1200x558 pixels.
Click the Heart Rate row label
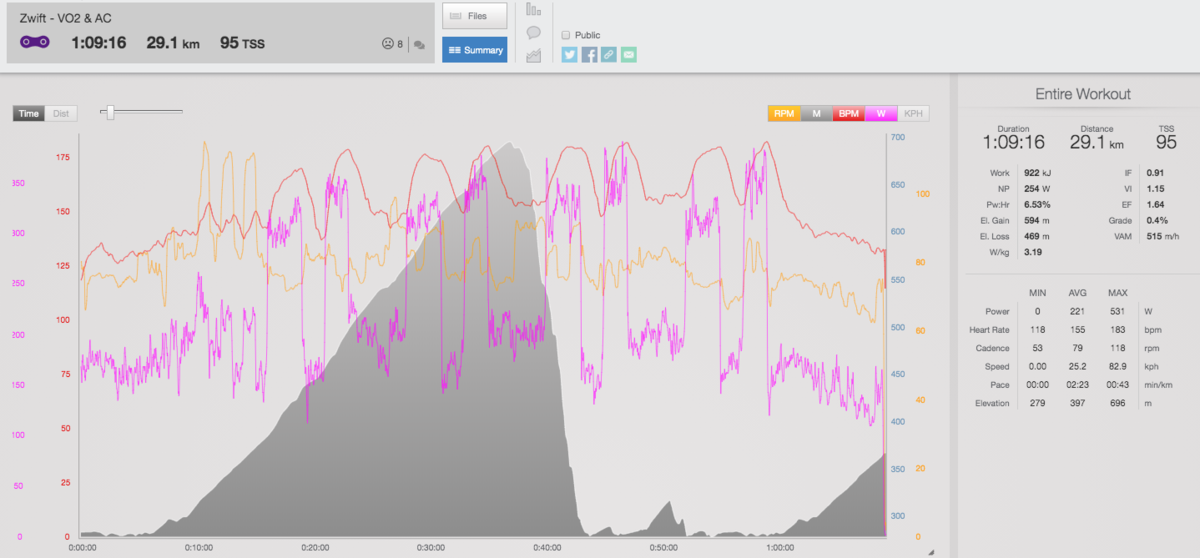[x=989, y=330]
